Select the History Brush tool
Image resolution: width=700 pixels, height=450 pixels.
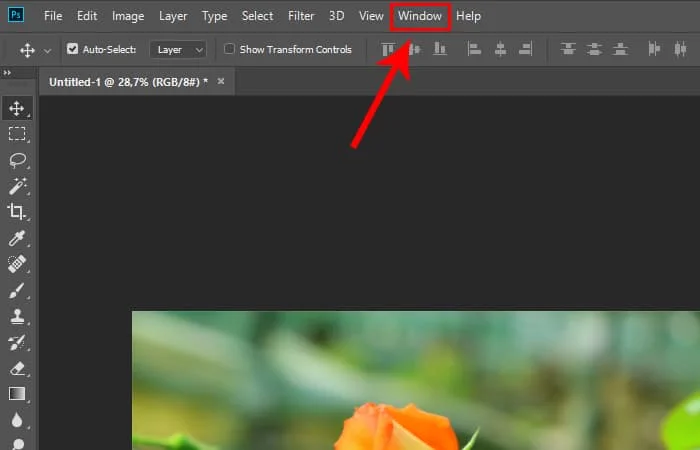click(x=17, y=342)
